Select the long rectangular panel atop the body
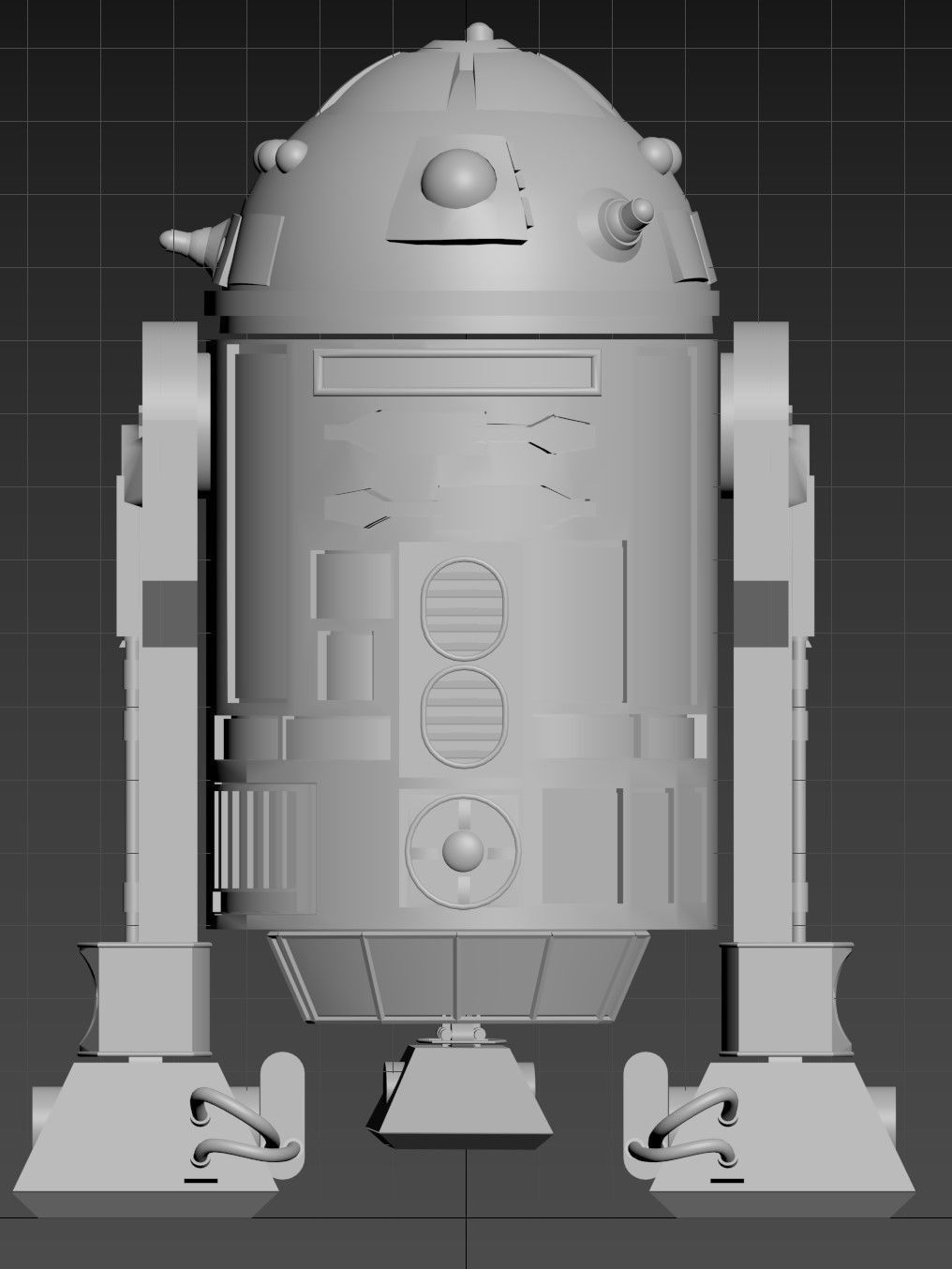 [455, 373]
